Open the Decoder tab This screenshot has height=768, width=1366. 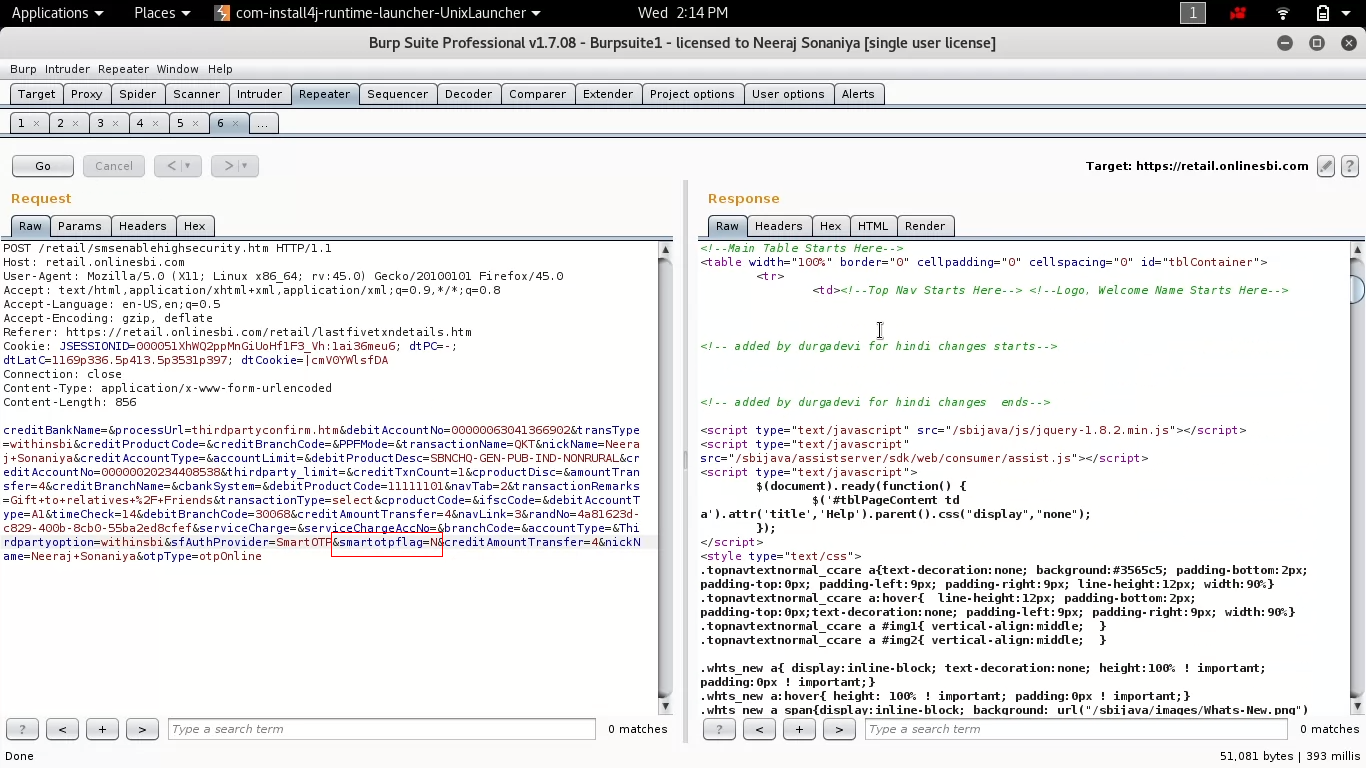[468, 94]
